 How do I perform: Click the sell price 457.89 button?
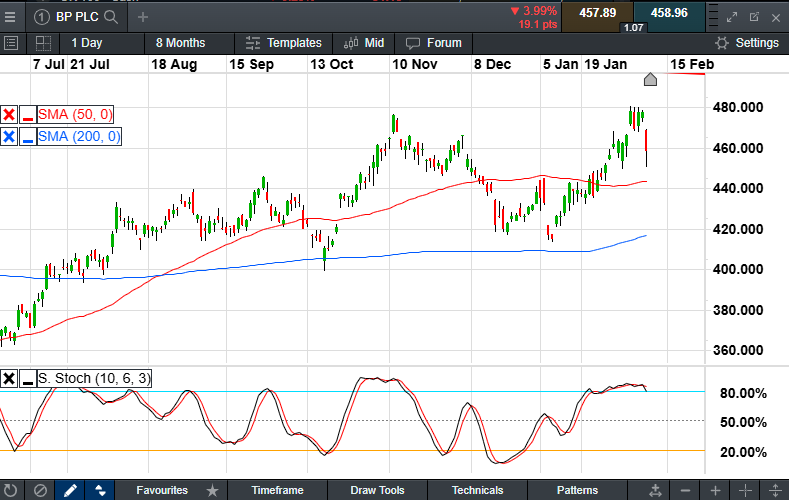pyautogui.click(x=597, y=13)
